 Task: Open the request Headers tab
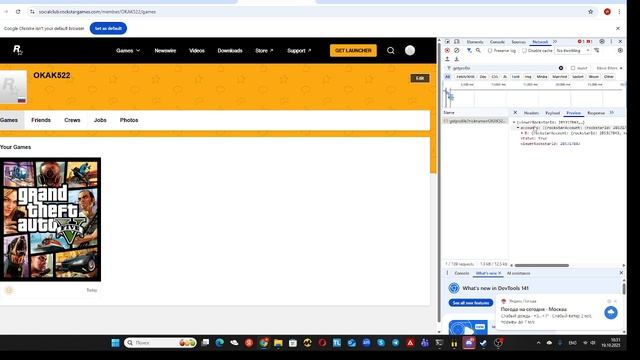pyautogui.click(x=531, y=113)
